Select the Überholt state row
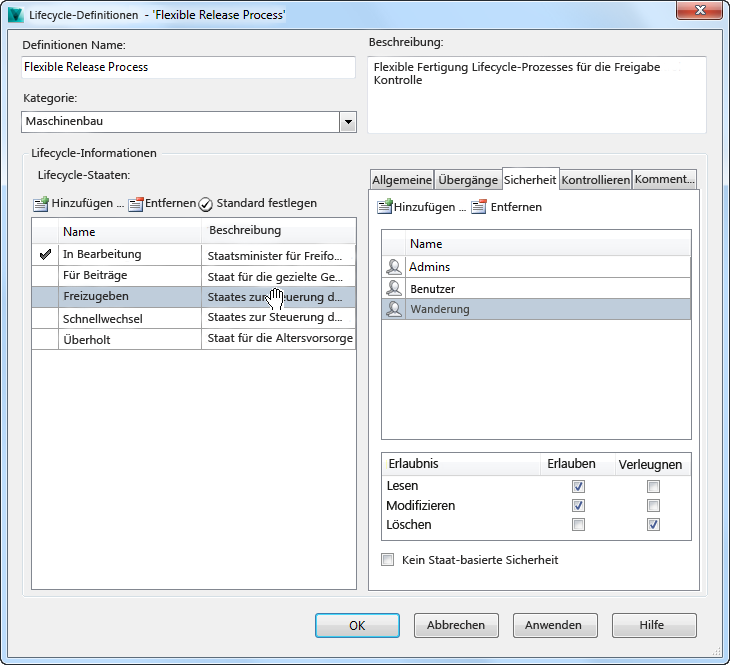The height and width of the screenshot is (665, 730). point(194,339)
